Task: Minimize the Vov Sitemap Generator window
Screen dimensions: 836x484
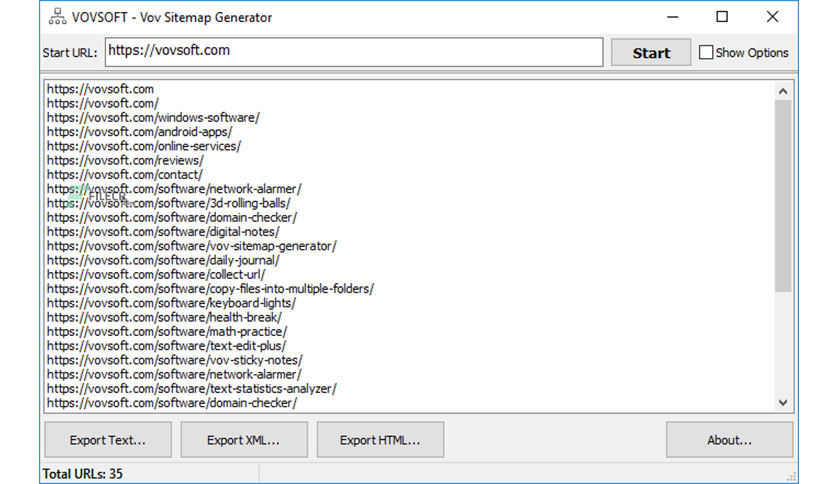Action: tap(673, 17)
